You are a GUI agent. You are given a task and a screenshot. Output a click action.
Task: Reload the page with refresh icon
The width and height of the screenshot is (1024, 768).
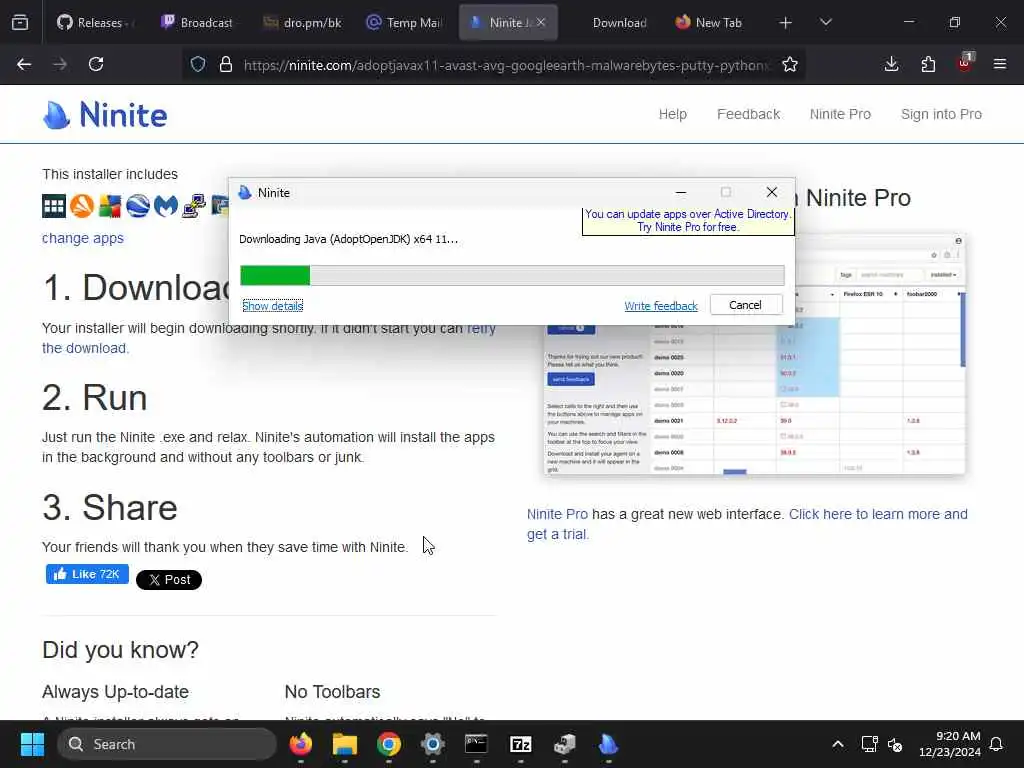pos(96,64)
